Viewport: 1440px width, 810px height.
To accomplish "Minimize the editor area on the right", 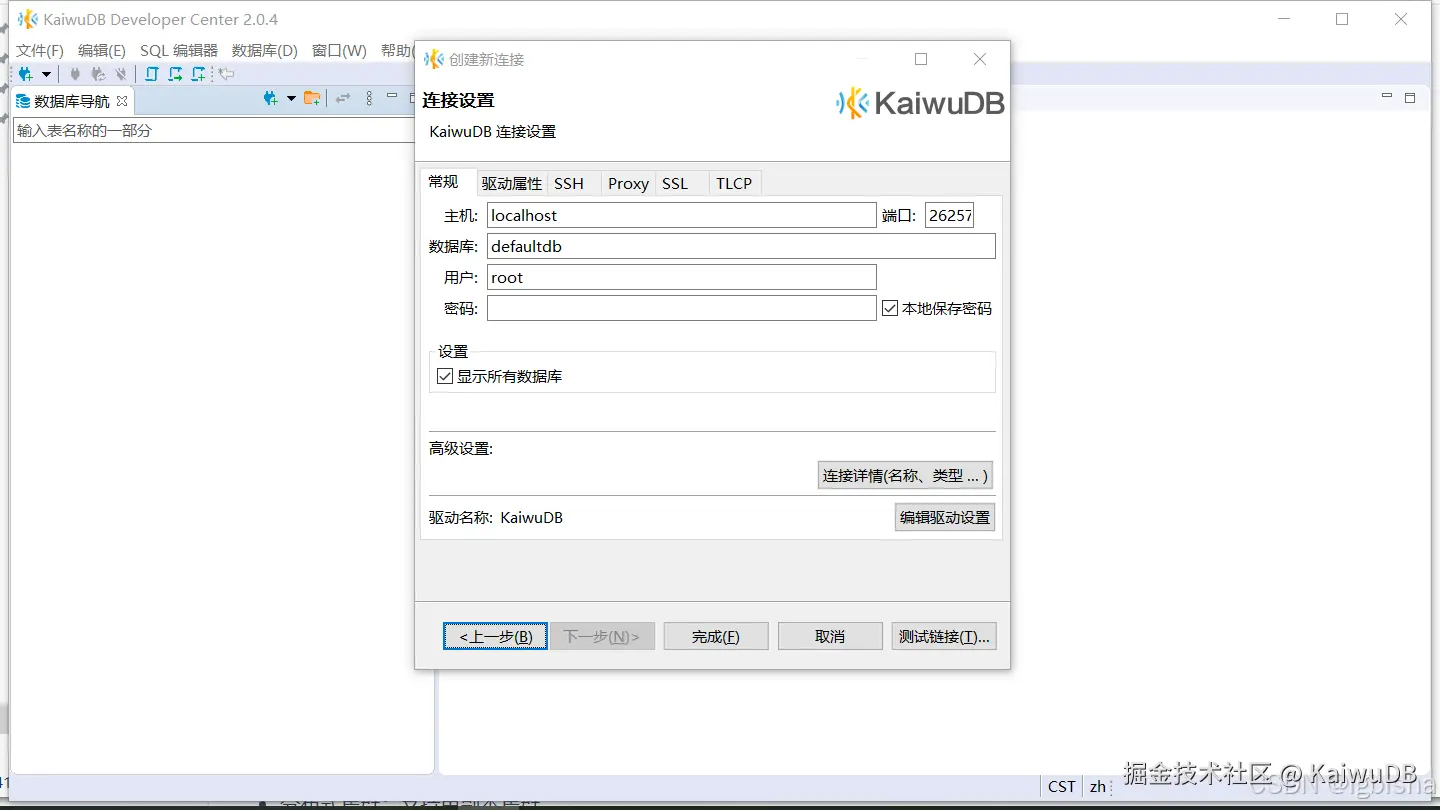I will (x=1387, y=97).
